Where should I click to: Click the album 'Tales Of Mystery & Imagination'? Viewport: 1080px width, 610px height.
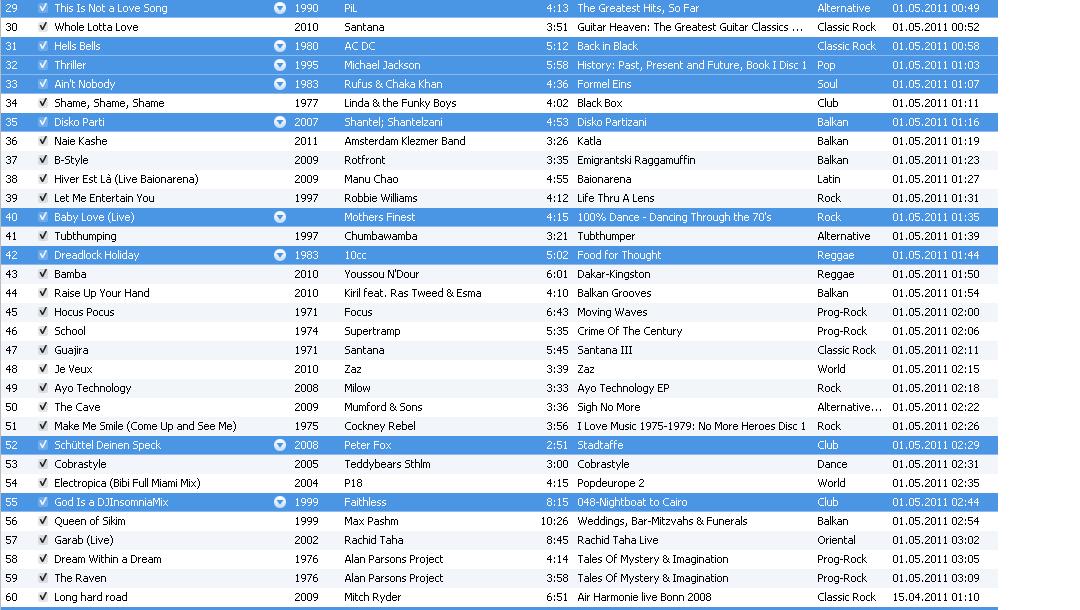pos(651,559)
